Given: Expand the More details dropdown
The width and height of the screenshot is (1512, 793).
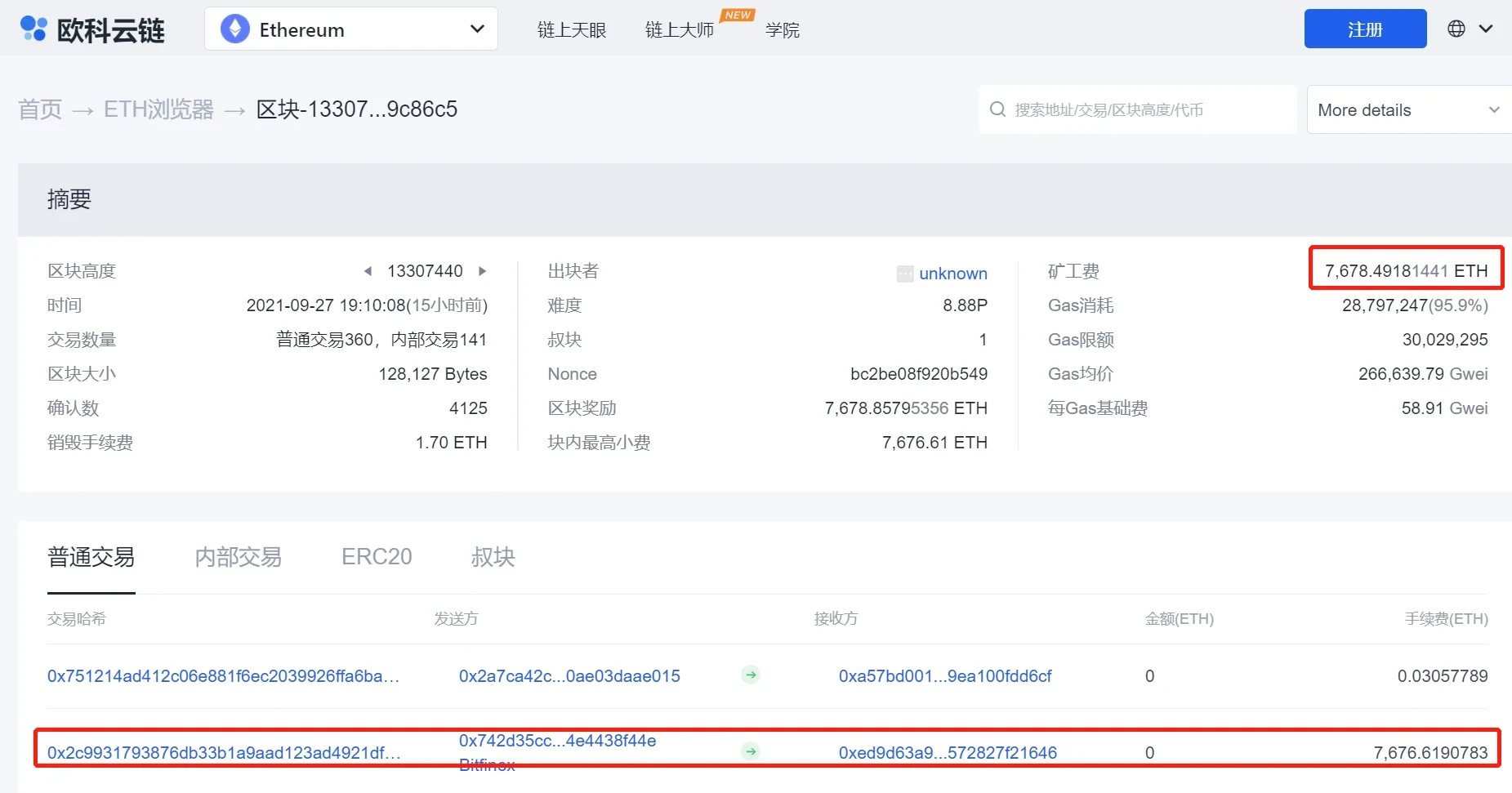Looking at the screenshot, I should tap(1408, 109).
